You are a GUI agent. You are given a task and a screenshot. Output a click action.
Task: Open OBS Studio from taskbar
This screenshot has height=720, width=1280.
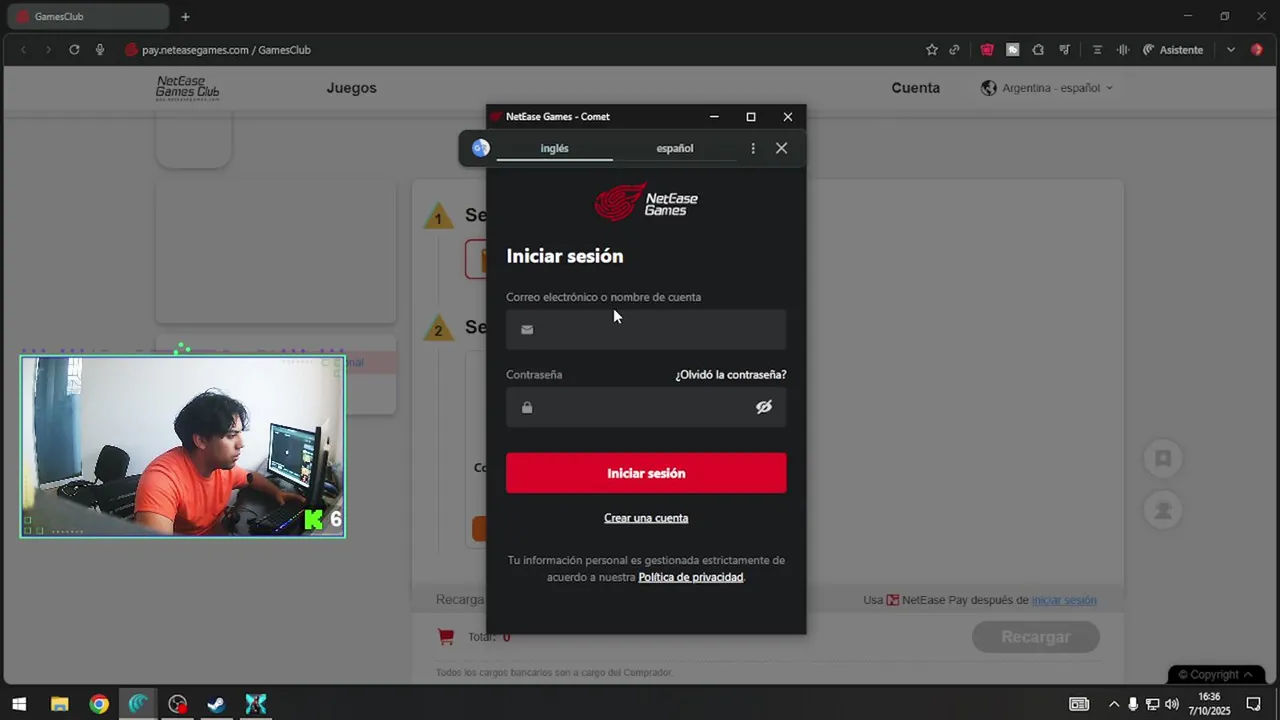coord(177,704)
